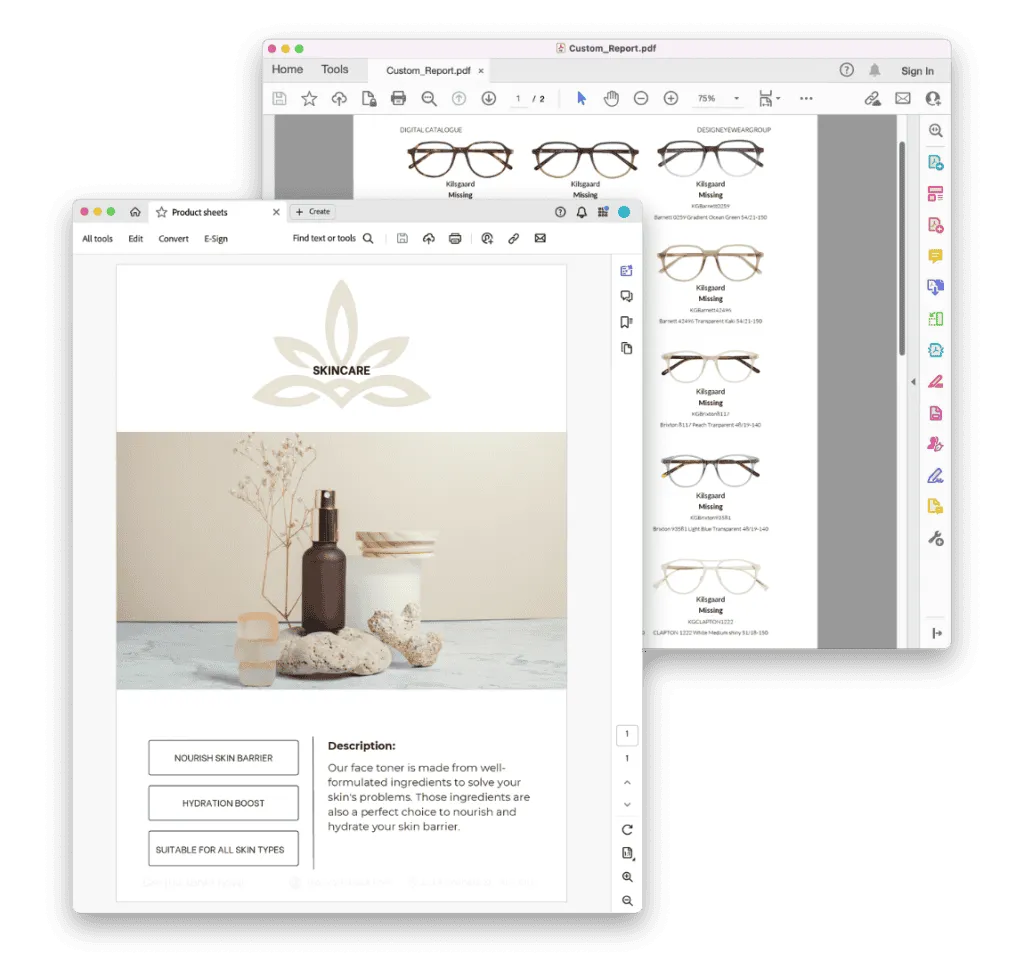This screenshot has height=962, width=1024.
Task: Click the SUITABLE FOR ALL SKIN TYPES box
Action: point(223,848)
